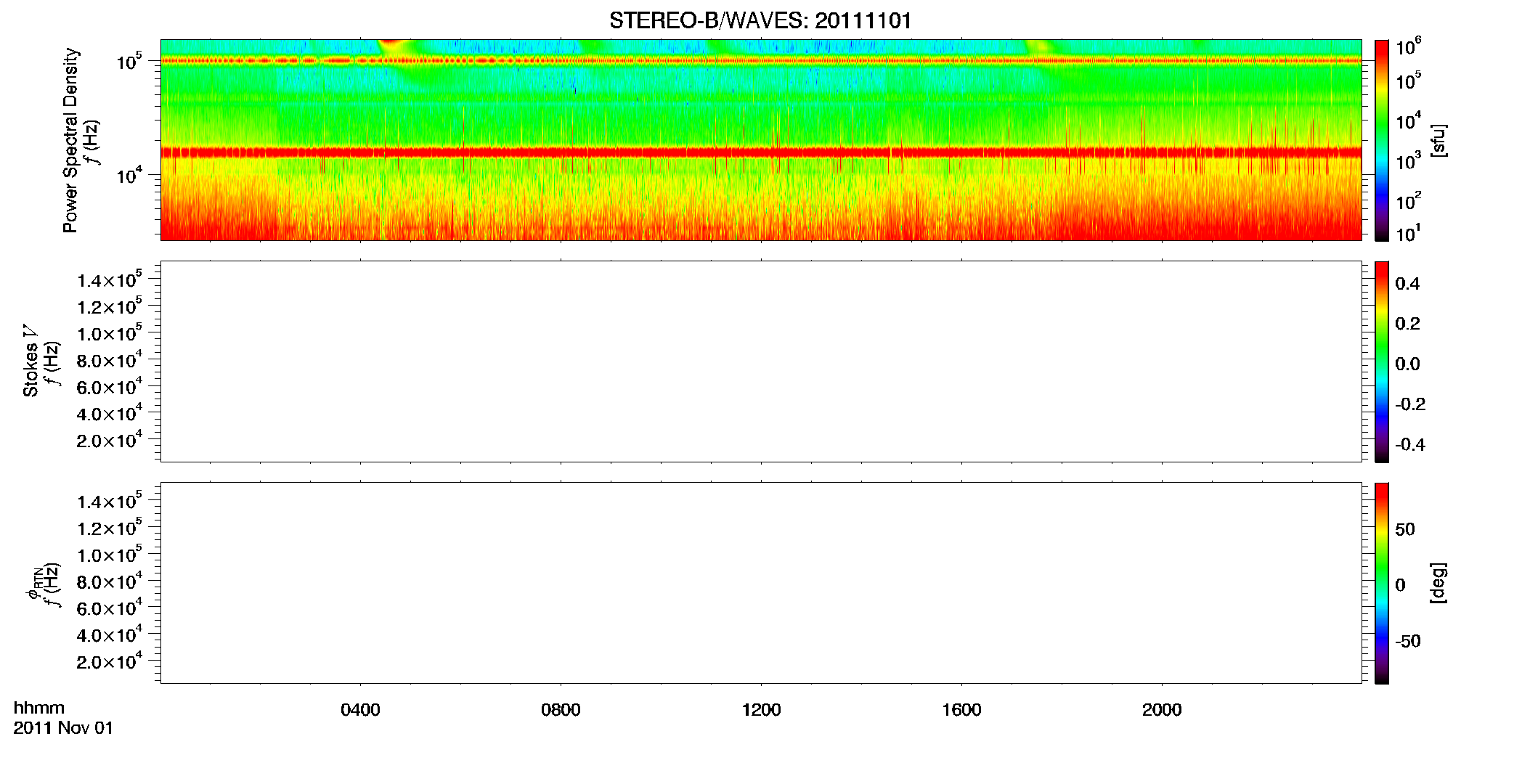This screenshot has width=1522, height=784.
Task: Click the Stokes V colorbar
Action: (1382, 362)
